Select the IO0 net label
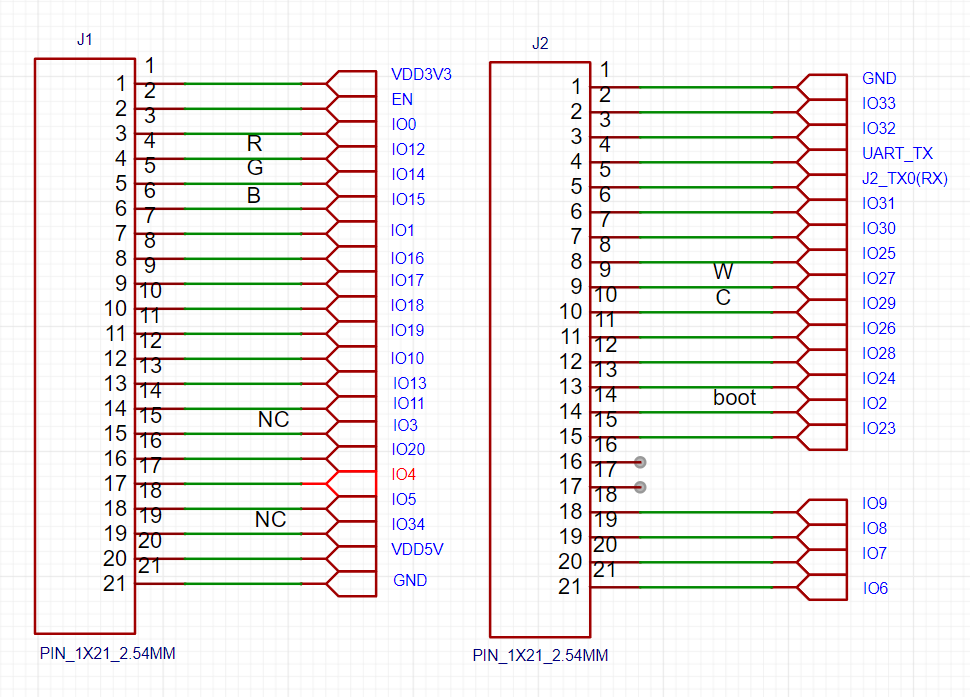Viewport: 970px width, 697px height. point(404,124)
